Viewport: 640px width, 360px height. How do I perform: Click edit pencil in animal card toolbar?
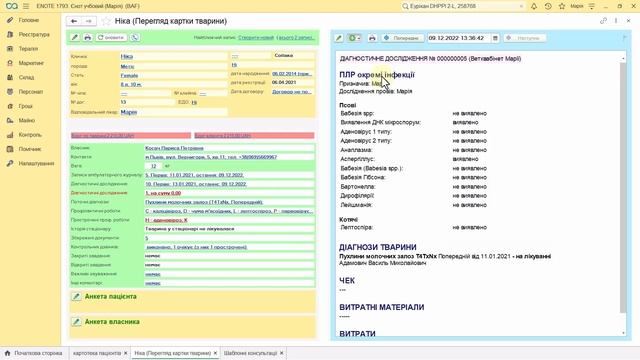(75, 38)
